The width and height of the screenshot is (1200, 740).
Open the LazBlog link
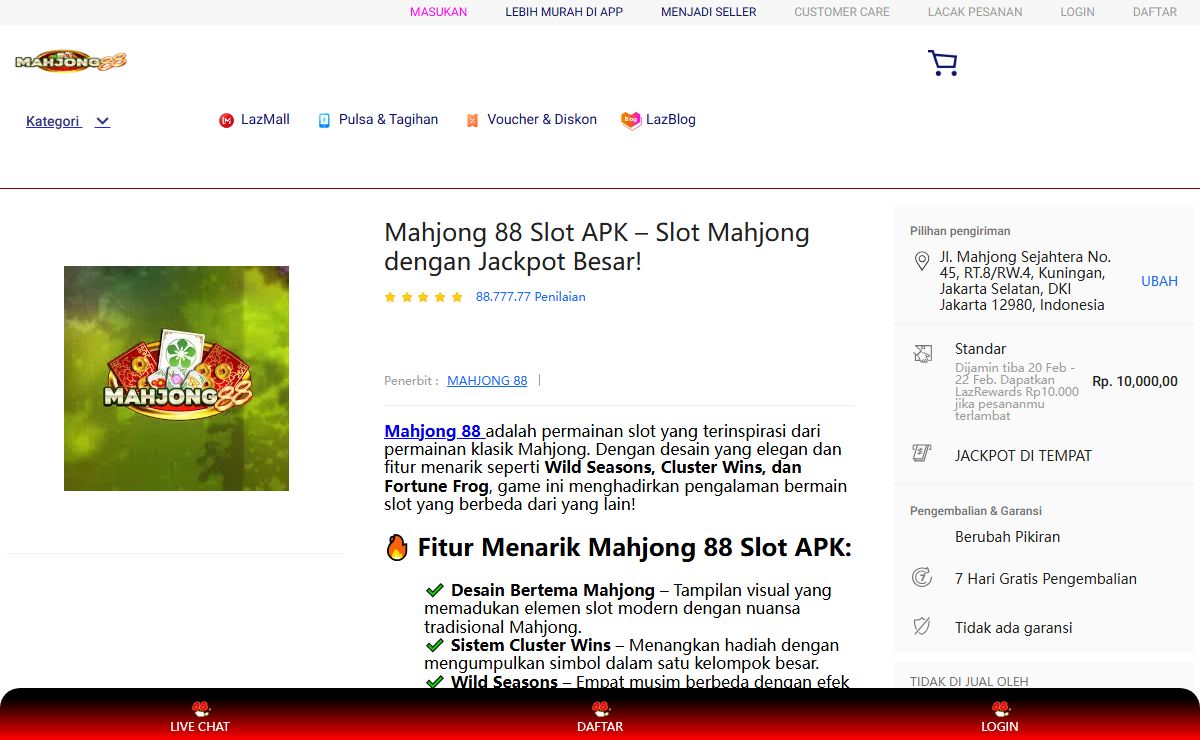point(671,119)
